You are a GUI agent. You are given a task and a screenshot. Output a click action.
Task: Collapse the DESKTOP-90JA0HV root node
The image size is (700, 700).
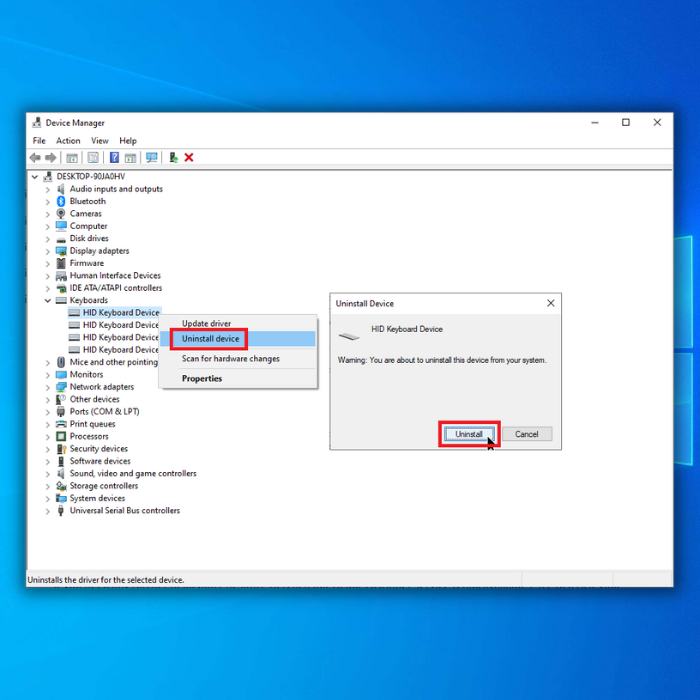click(36, 176)
